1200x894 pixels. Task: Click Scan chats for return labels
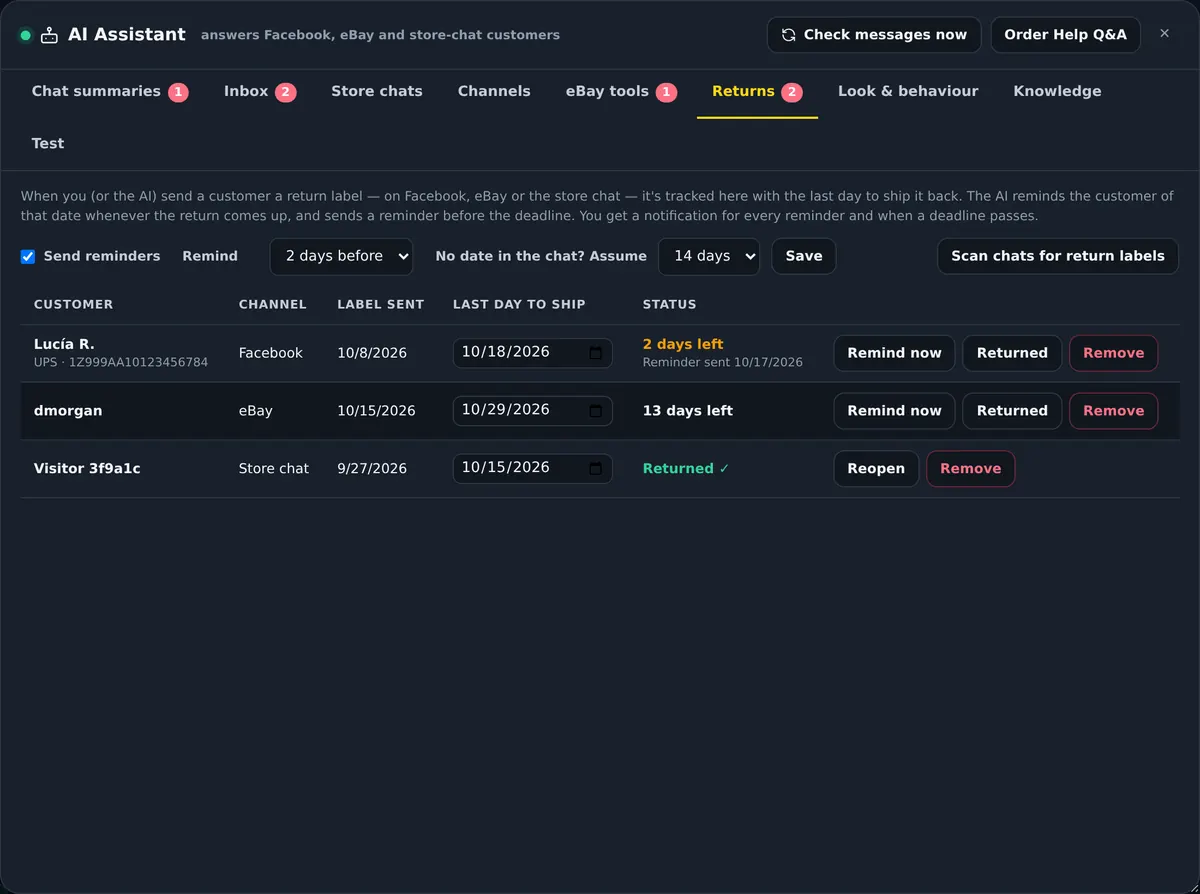[1058, 256]
